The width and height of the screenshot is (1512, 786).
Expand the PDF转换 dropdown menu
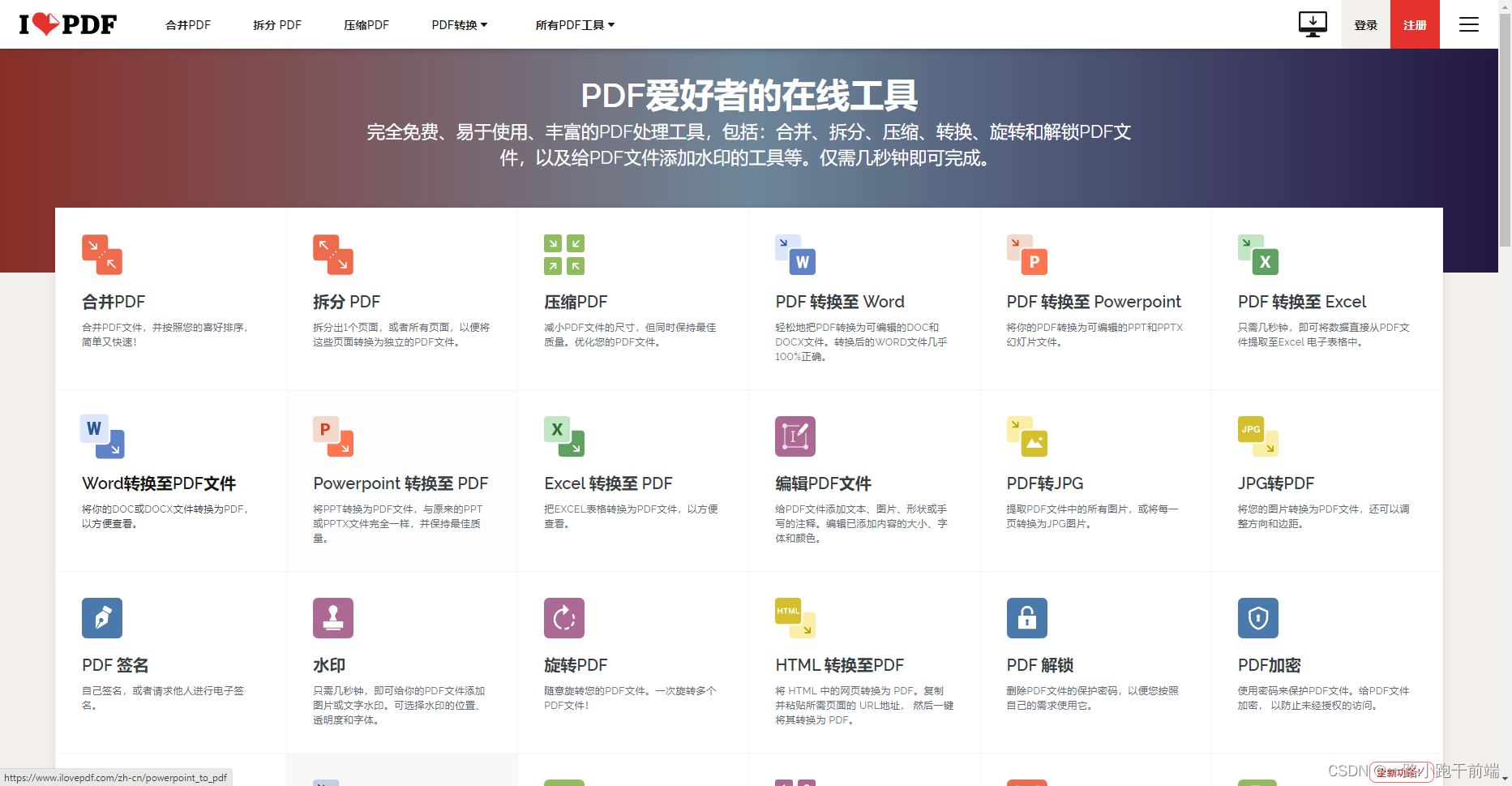pos(459,24)
